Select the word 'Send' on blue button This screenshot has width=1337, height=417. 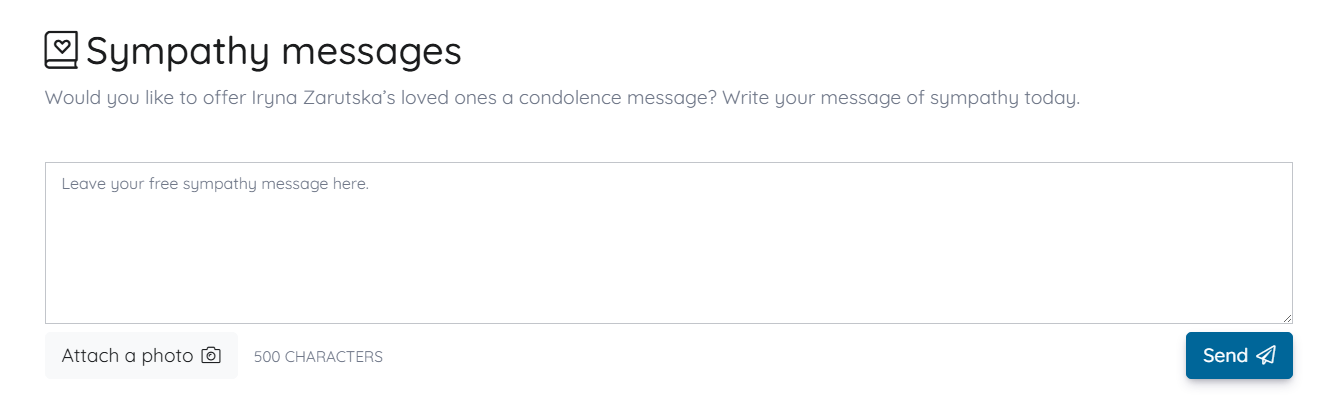click(x=1225, y=356)
